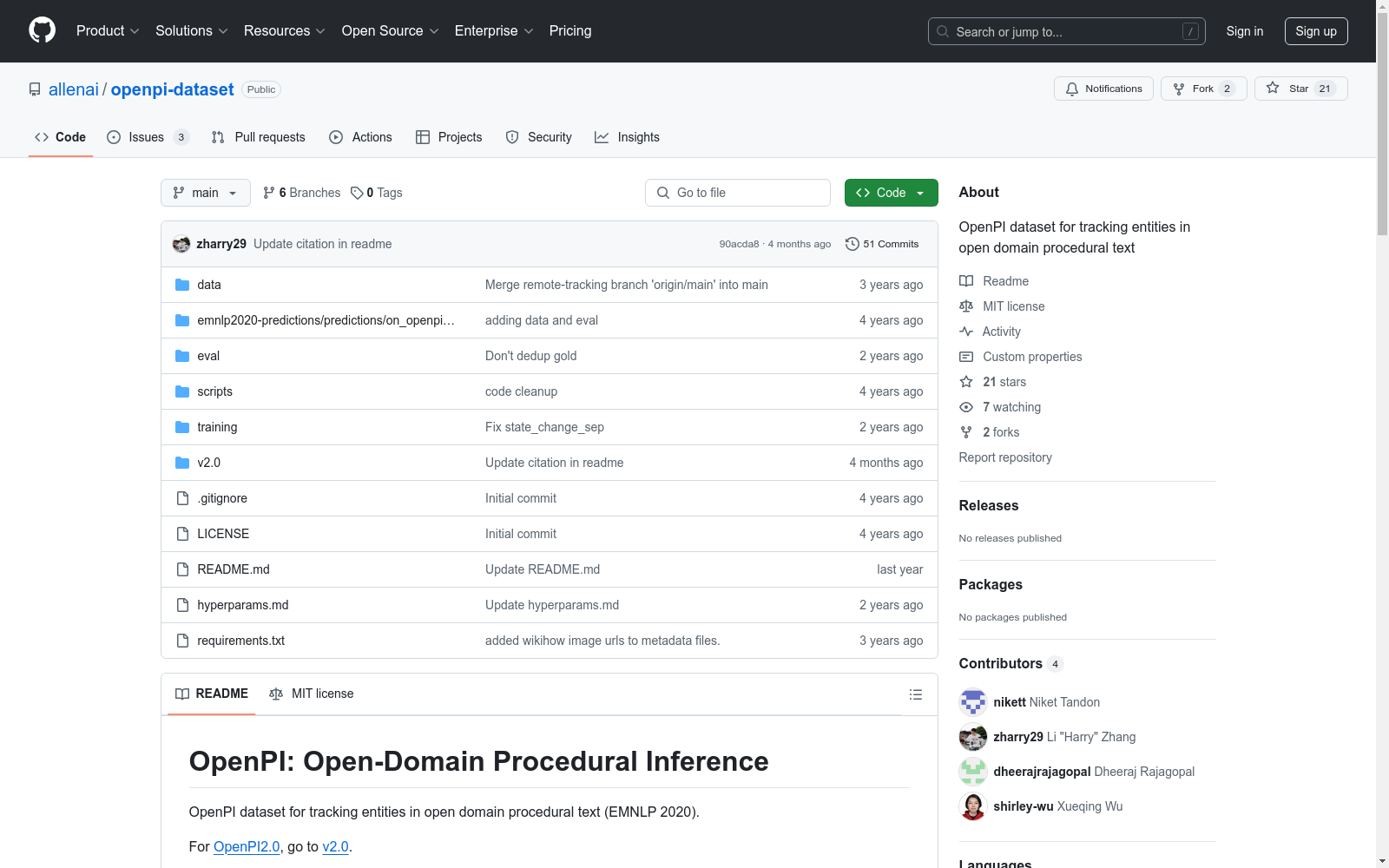View the 6 Branches link

302,193
